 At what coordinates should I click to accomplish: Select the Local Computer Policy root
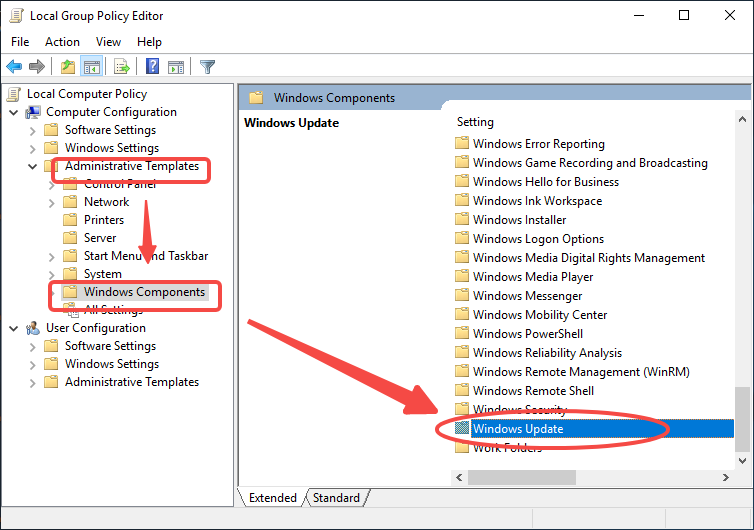tap(87, 94)
